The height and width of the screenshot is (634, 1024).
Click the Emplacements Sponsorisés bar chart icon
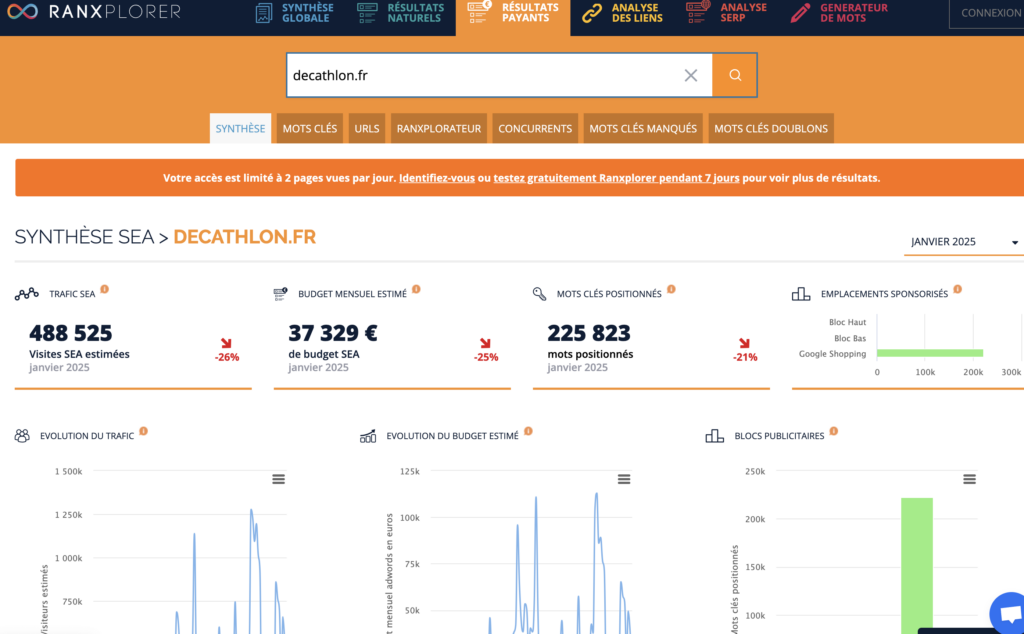coord(801,294)
